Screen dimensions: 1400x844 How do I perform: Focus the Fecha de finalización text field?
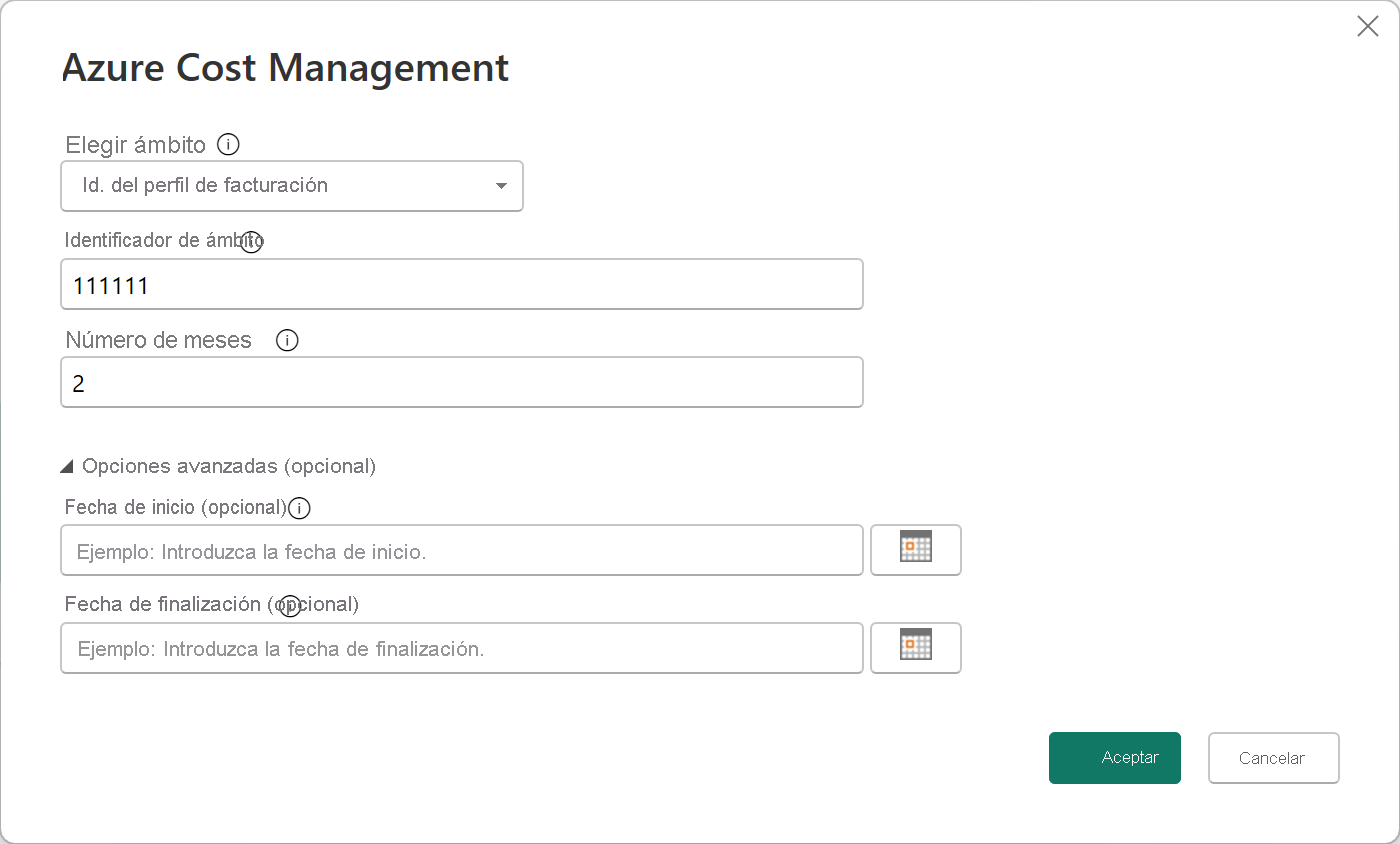[462, 648]
